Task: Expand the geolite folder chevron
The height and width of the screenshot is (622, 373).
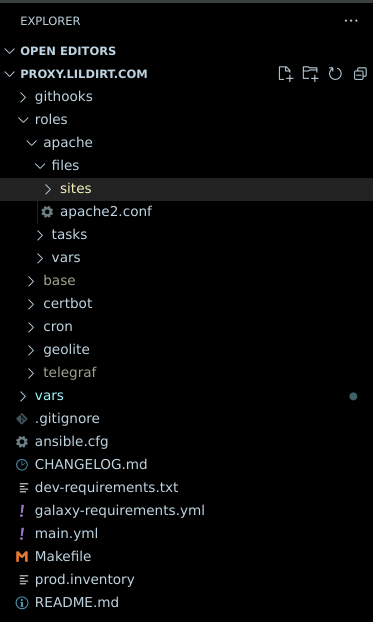Action: click(x=31, y=350)
